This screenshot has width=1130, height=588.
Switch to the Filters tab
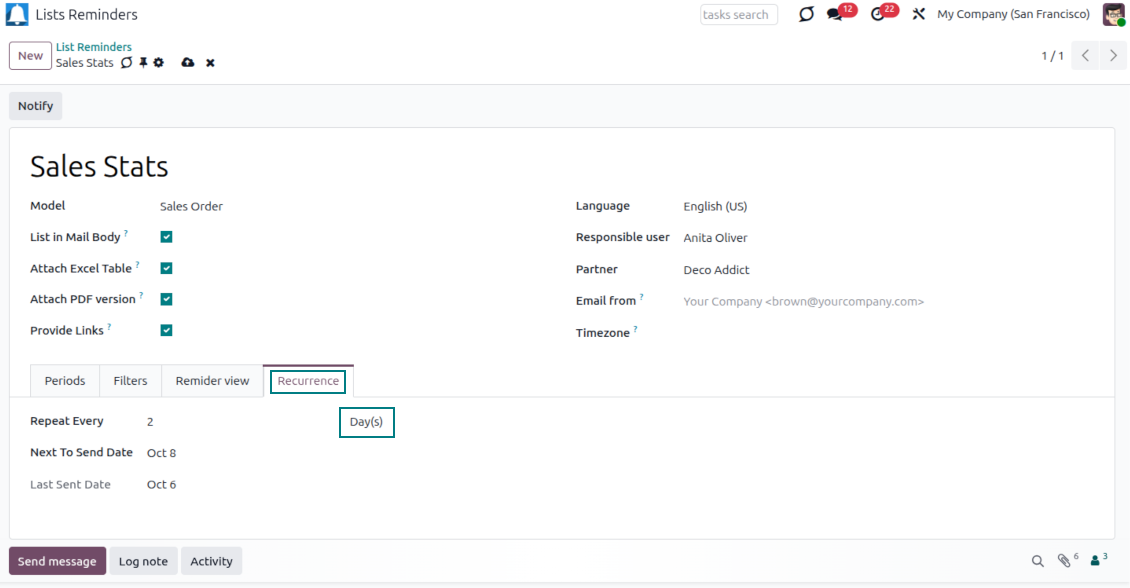tap(130, 381)
